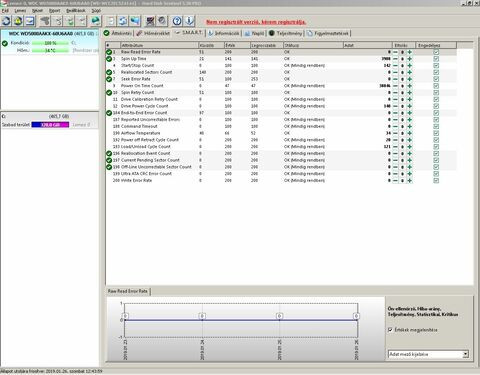
Task: Click the envelope send-mail toolbar icon
Action: coord(30,21)
